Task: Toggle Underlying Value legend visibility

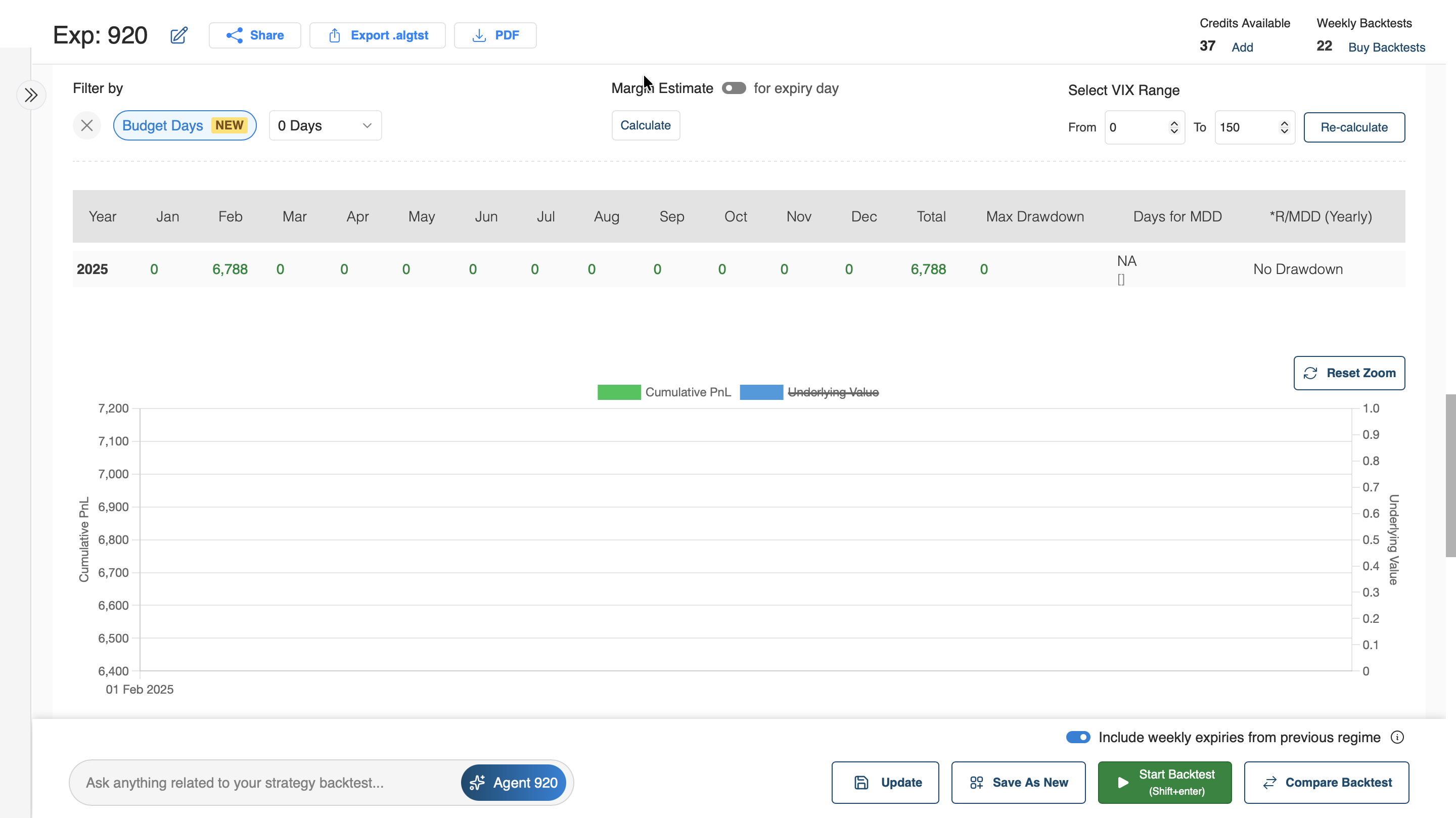Action: 833,392
